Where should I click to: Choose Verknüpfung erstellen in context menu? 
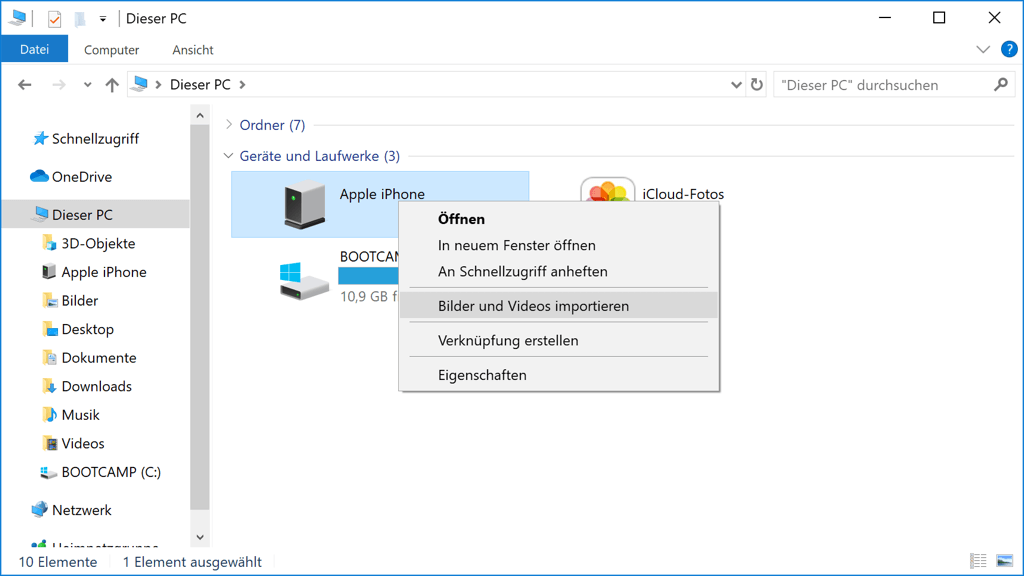[559, 340]
